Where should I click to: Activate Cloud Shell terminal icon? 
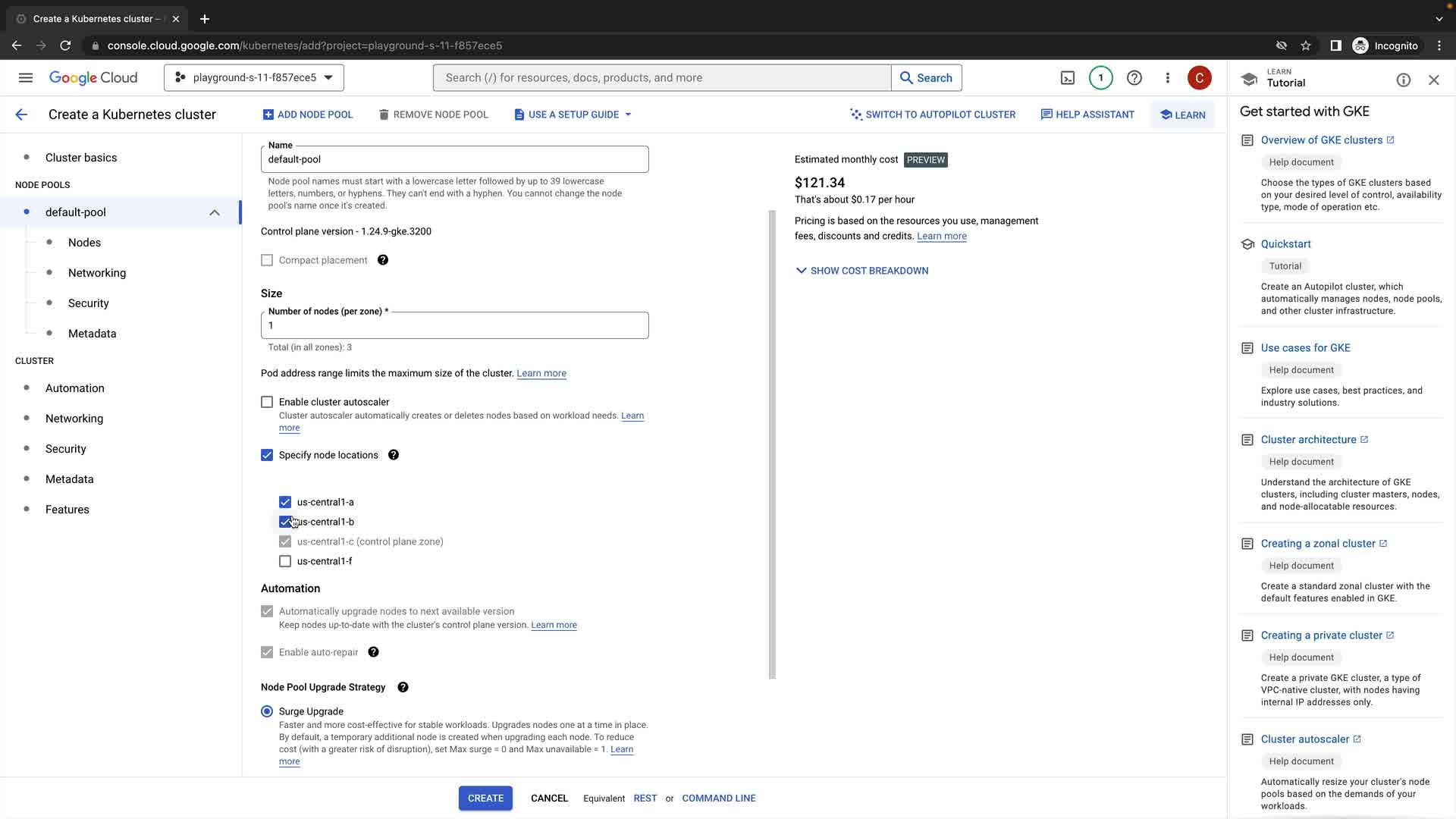click(1067, 77)
